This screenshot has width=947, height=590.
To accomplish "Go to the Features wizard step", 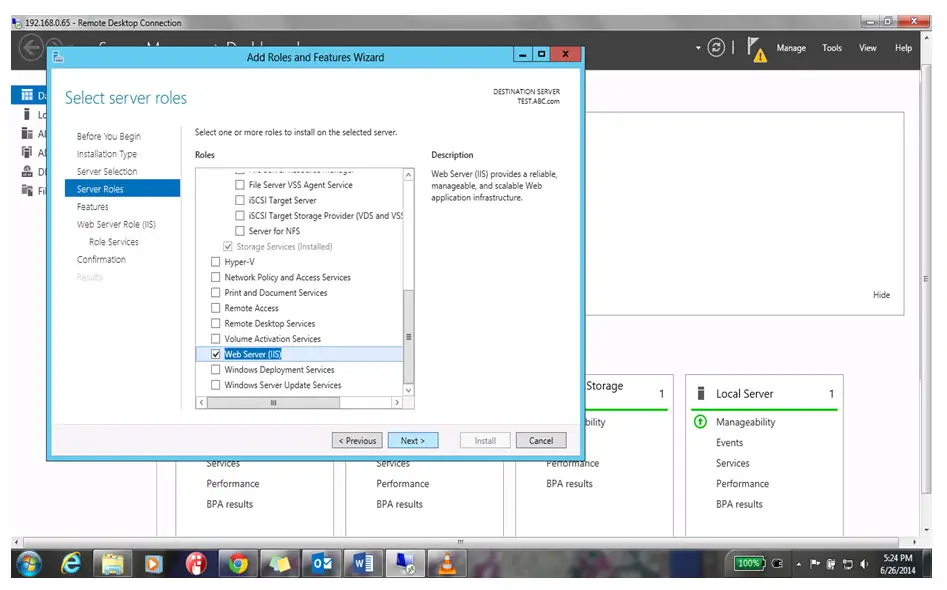I will coord(93,207).
